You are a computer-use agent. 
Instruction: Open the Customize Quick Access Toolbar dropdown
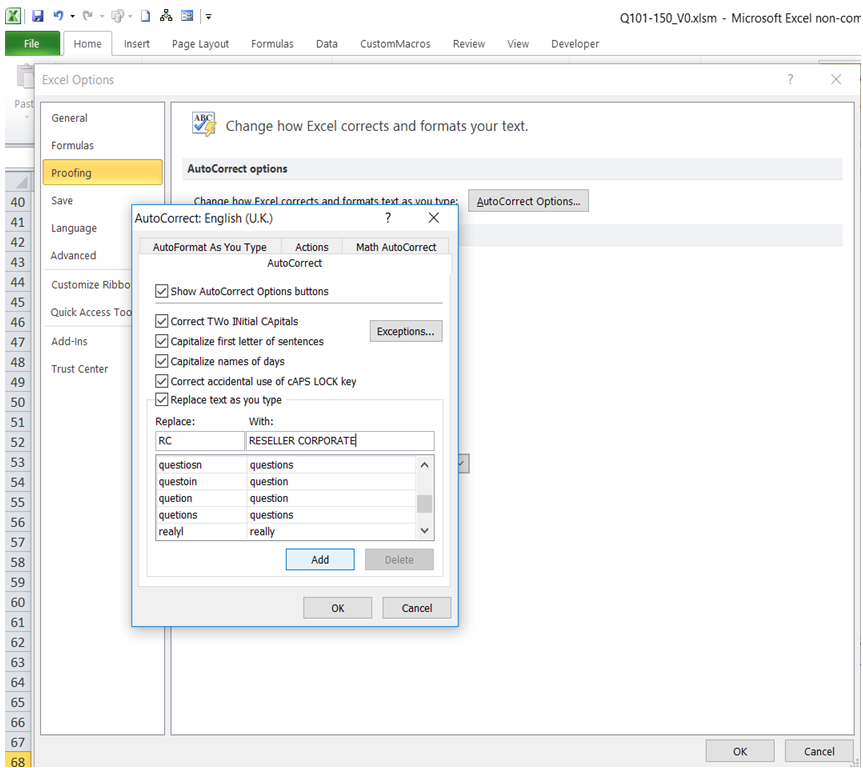[x=208, y=15]
